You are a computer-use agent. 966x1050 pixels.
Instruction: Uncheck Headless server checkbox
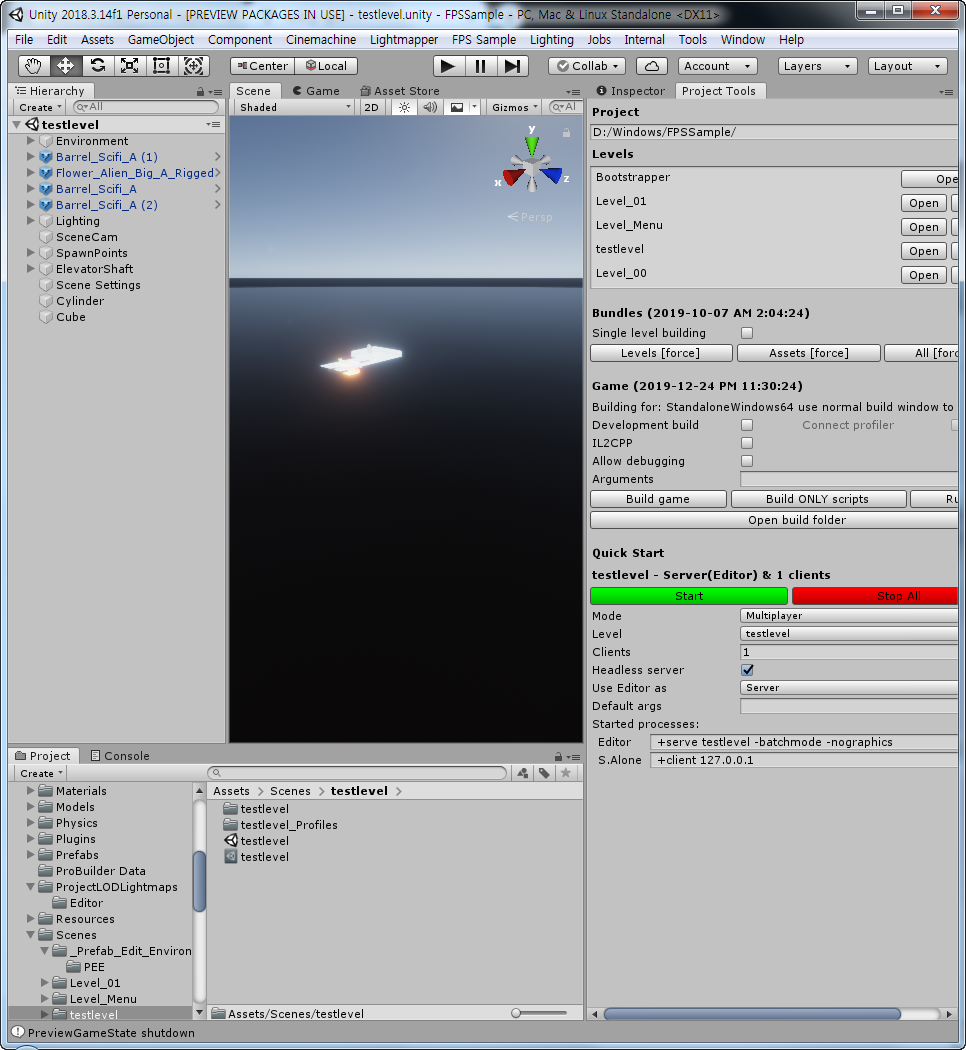click(x=747, y=670)
